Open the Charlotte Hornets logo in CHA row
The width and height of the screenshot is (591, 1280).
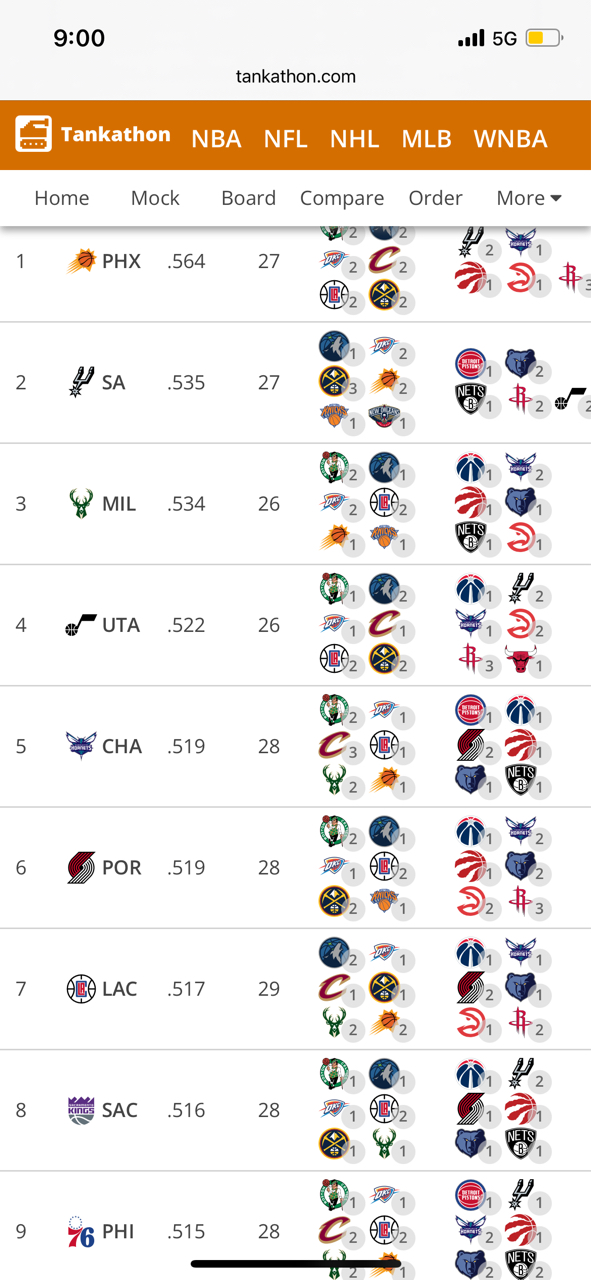click(x=81, y=746)
